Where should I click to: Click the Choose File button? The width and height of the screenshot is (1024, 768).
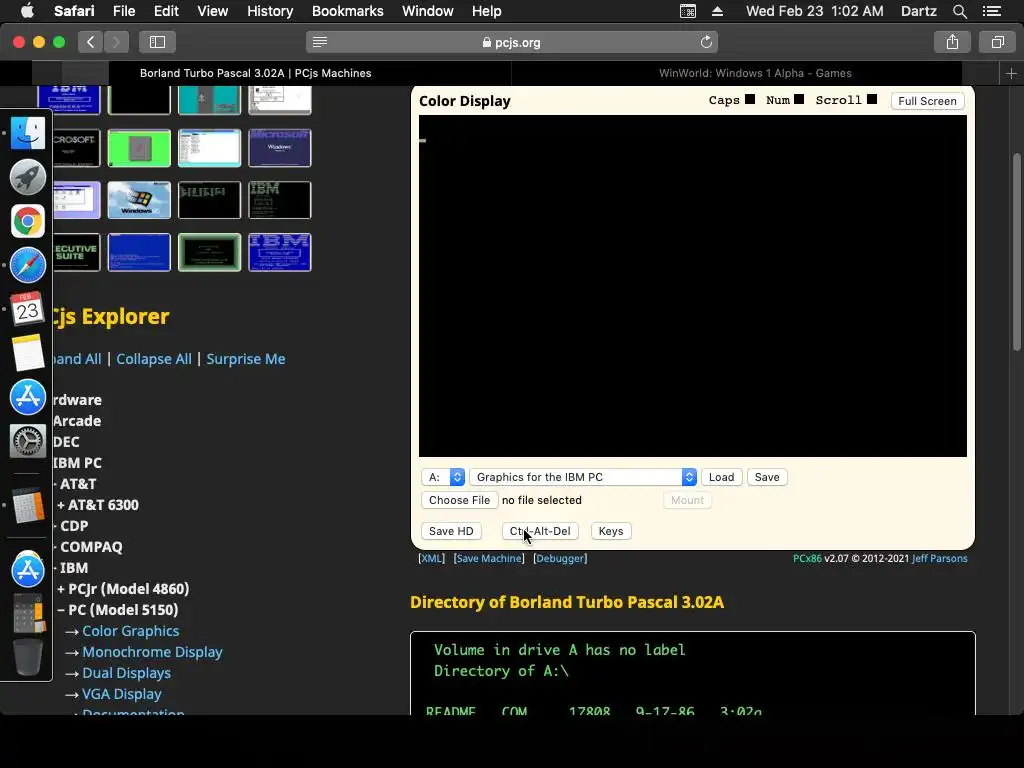pos(459,500)
